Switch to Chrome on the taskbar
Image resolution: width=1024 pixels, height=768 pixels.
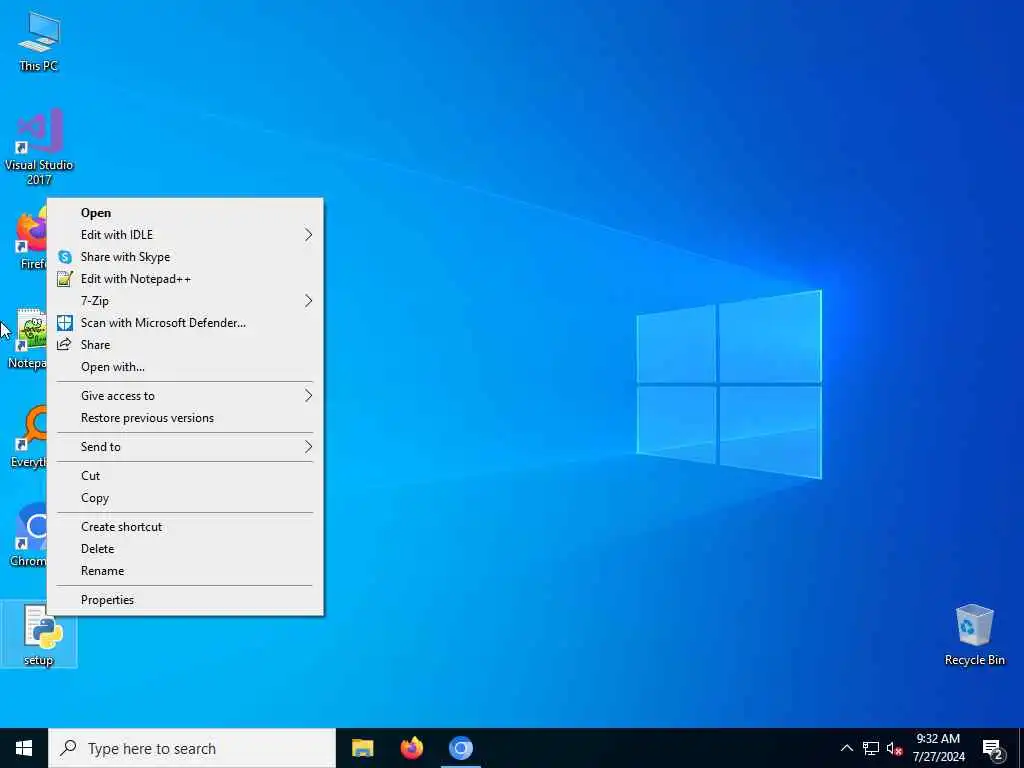click(460, 748)
